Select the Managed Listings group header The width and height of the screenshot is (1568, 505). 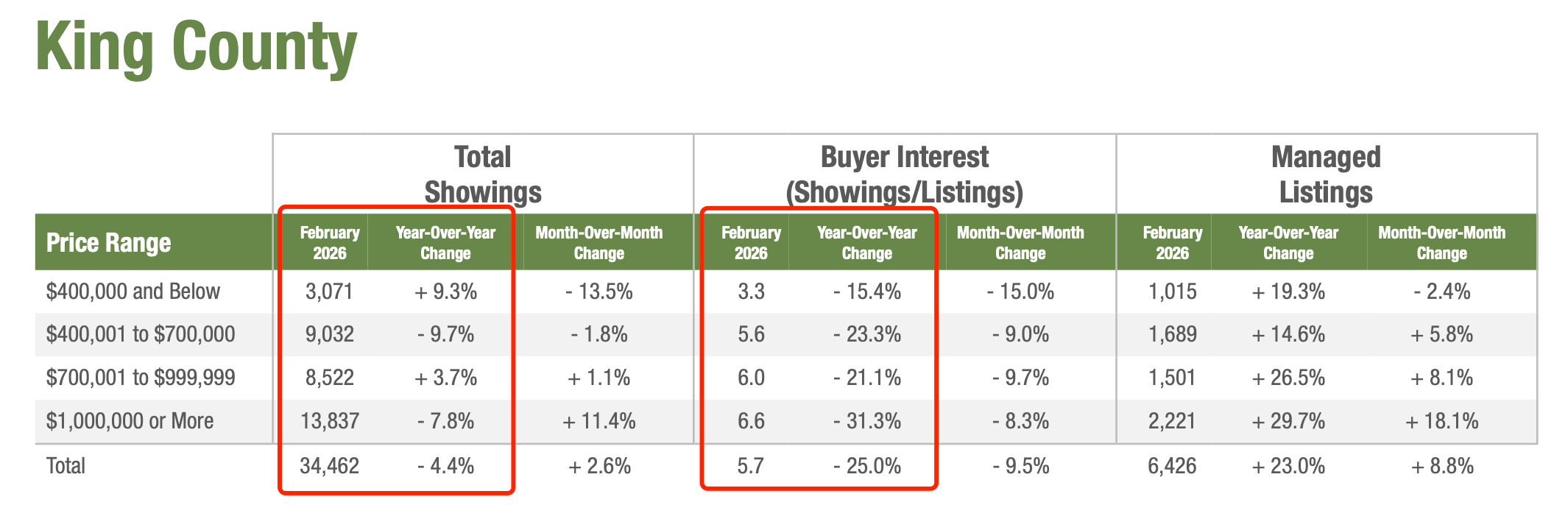[1326, 174]
